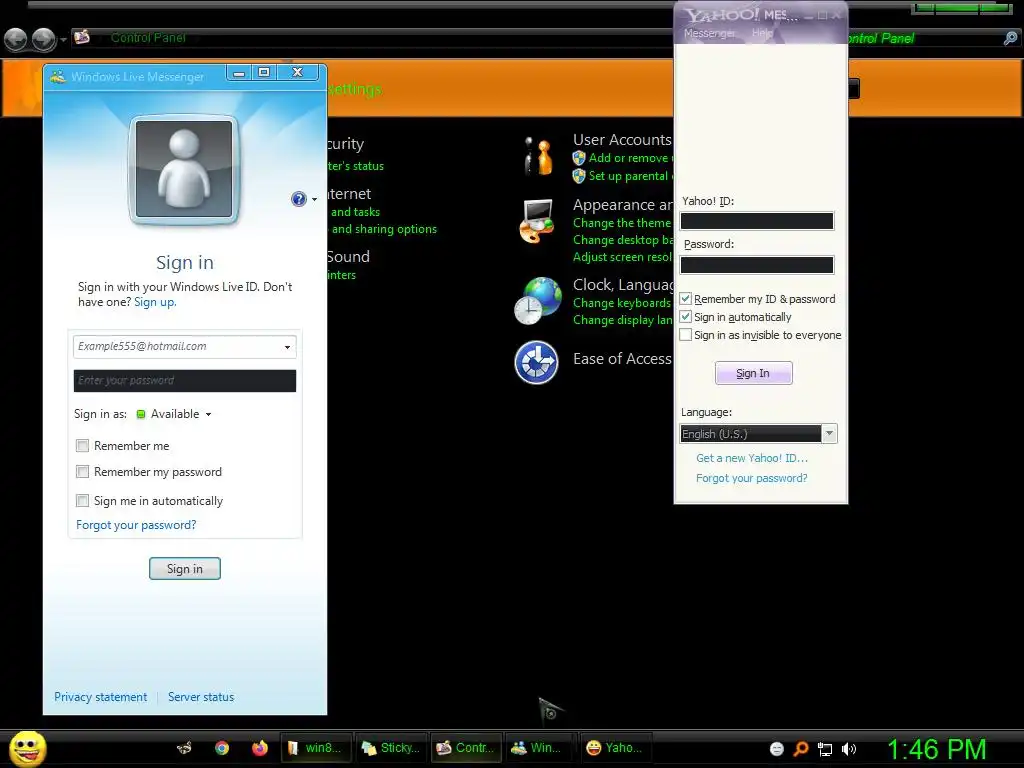Viewport: 1024px width, 768px height.
Task: Open Add or remove user accounts link
Action: [x=631, y=158]
